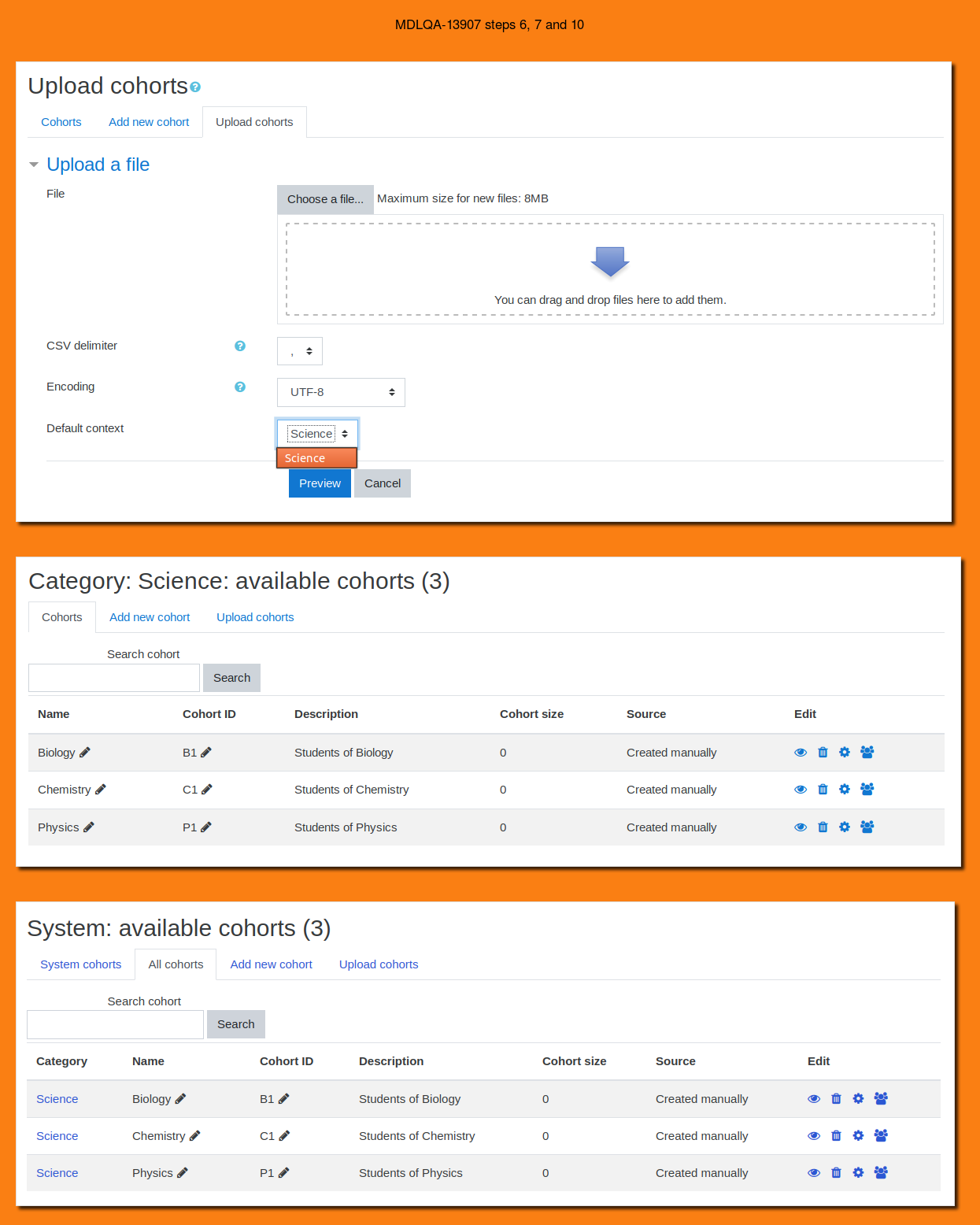This screenshot has width=980, height=1225.
Task: Edit Chemistry name pencil in Category Science table
Action: pyautogui.click(x=101, y=790)
